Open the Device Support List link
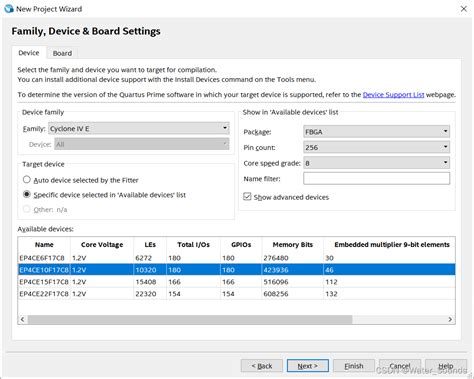Viewport: 474px width, 379px height. (393, 95)
